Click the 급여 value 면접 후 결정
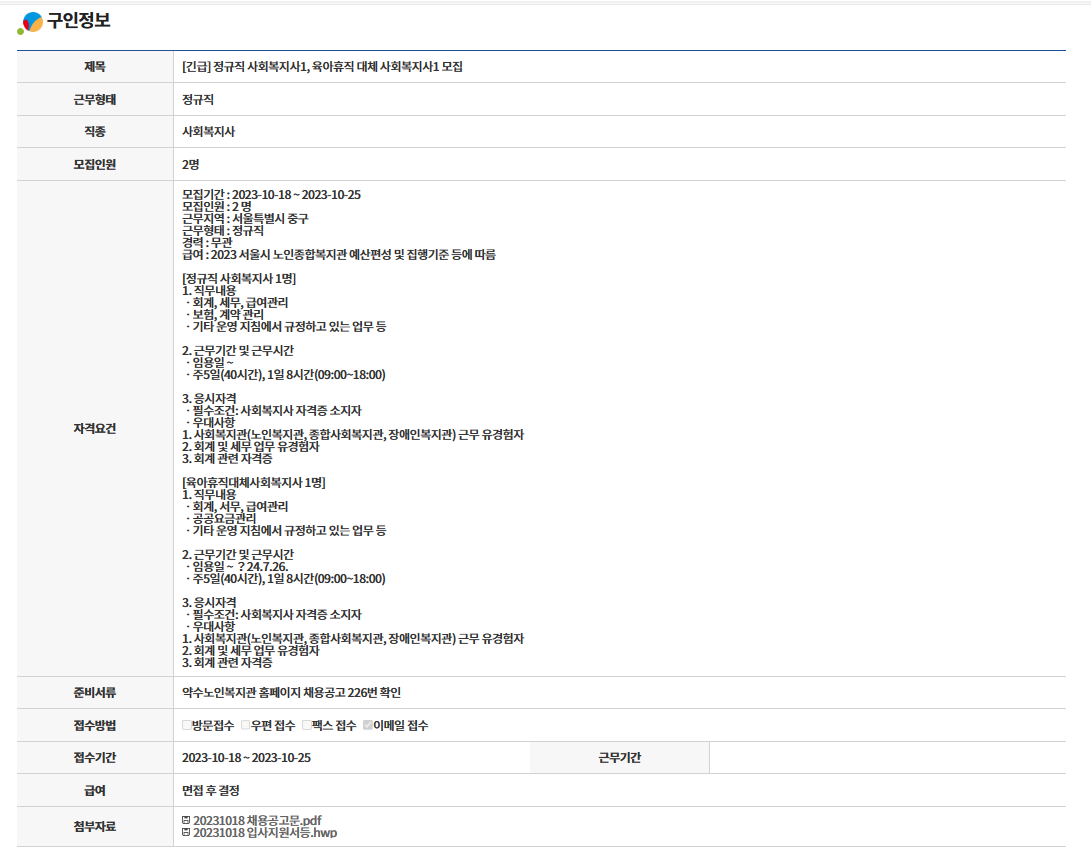This screenshot has width=1091, height=848. [x=211, y=791]
